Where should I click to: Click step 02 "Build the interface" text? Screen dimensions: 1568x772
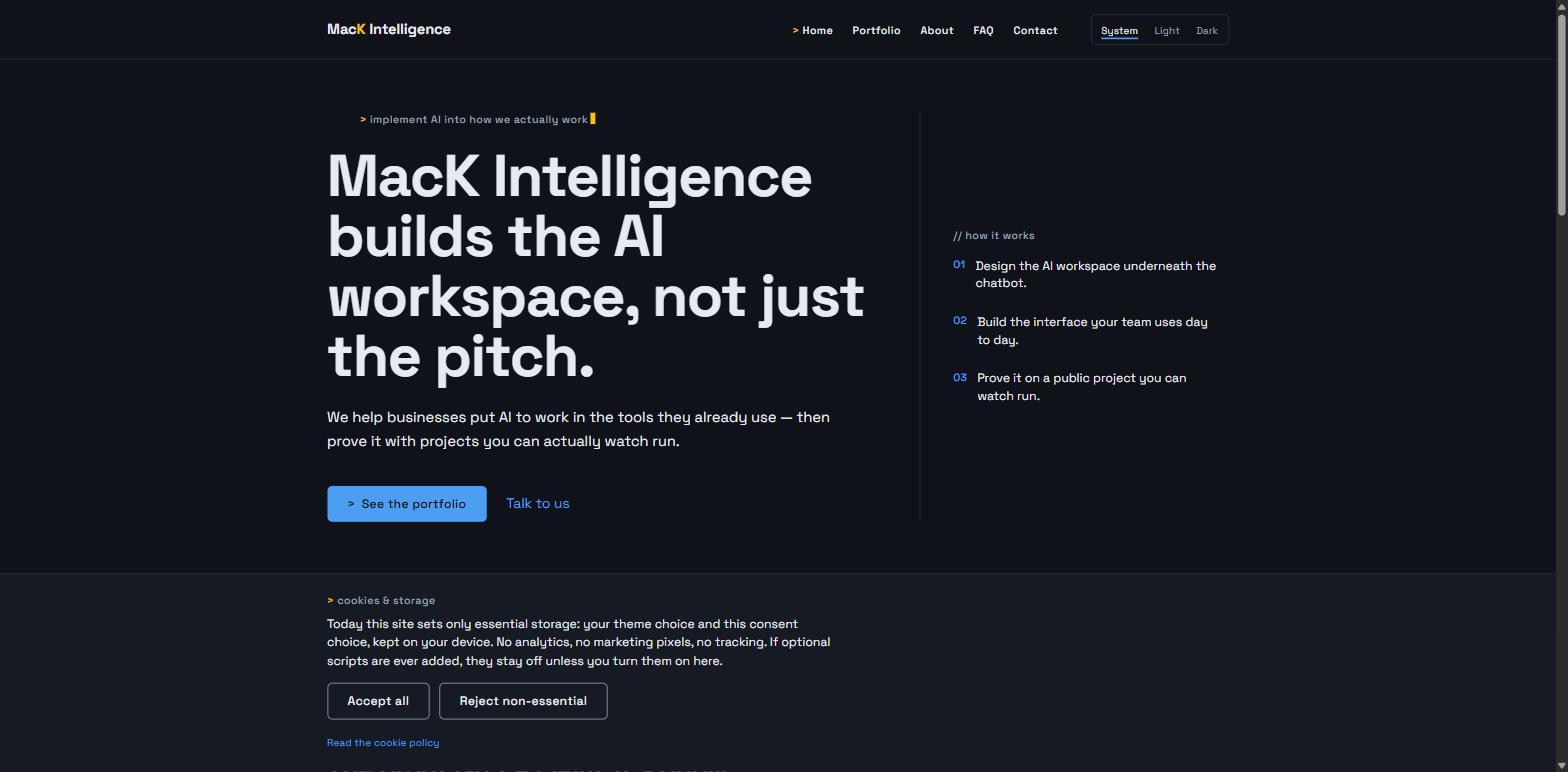[x=1092, y=331]
